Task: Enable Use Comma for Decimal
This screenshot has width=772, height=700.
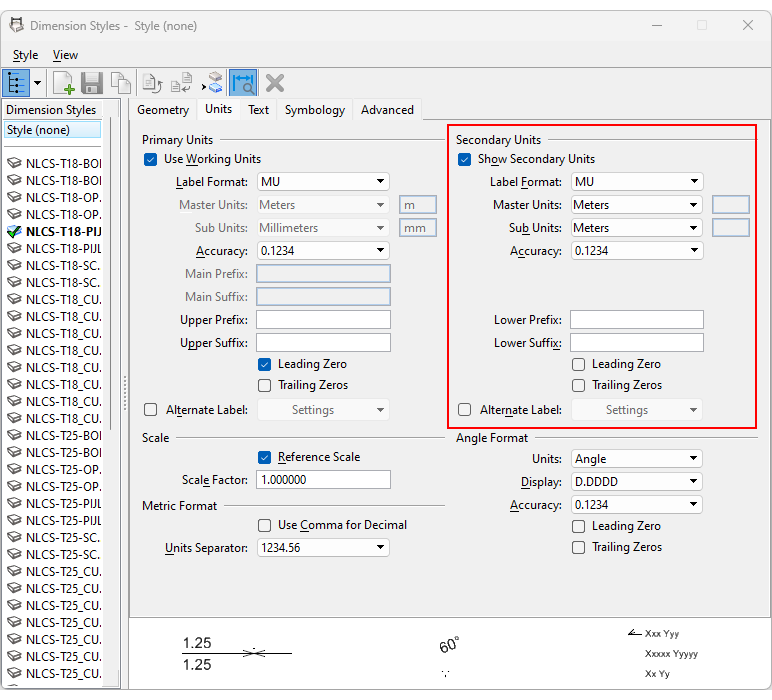Action: [265, 525]
